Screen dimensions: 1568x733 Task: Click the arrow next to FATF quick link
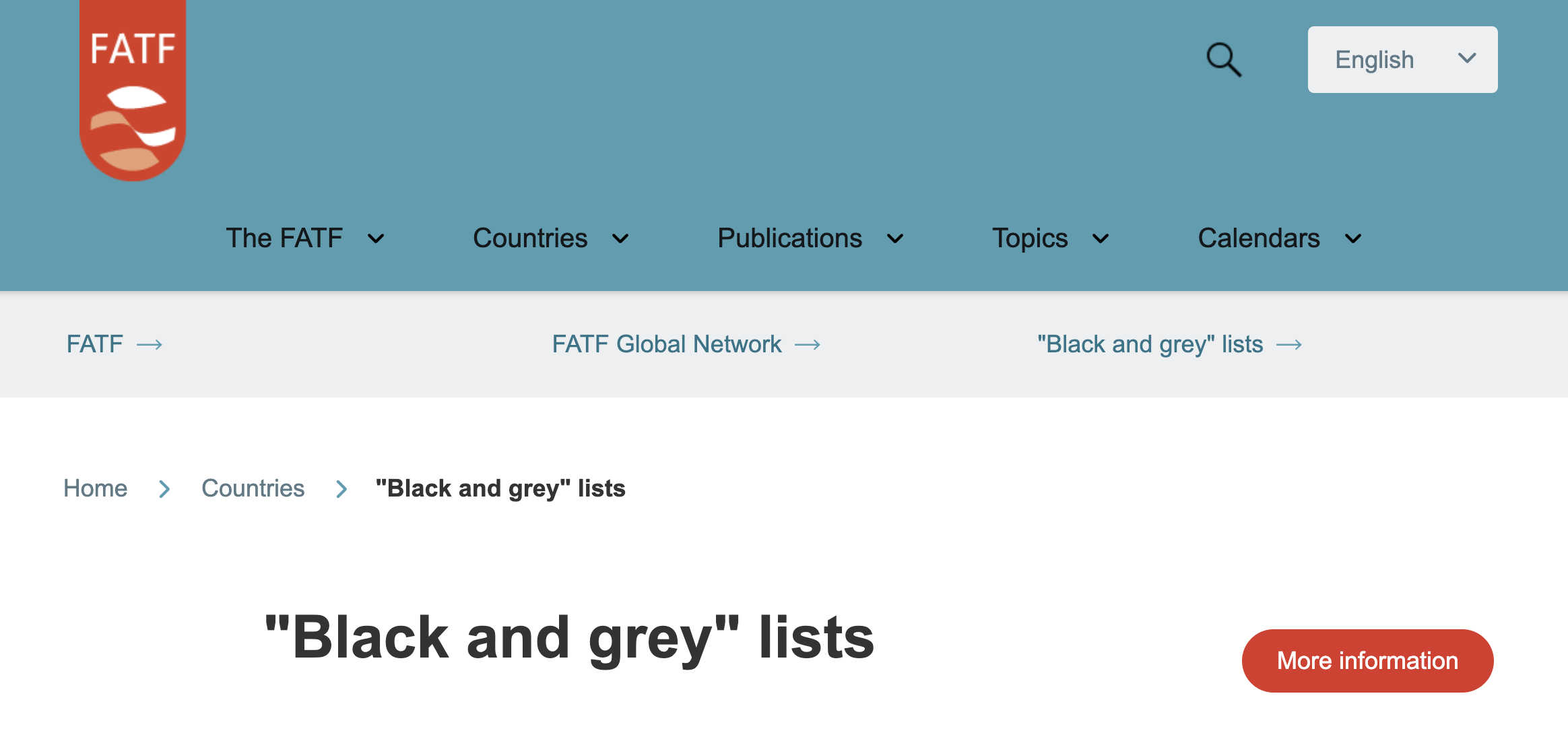(x=151, y=345)
